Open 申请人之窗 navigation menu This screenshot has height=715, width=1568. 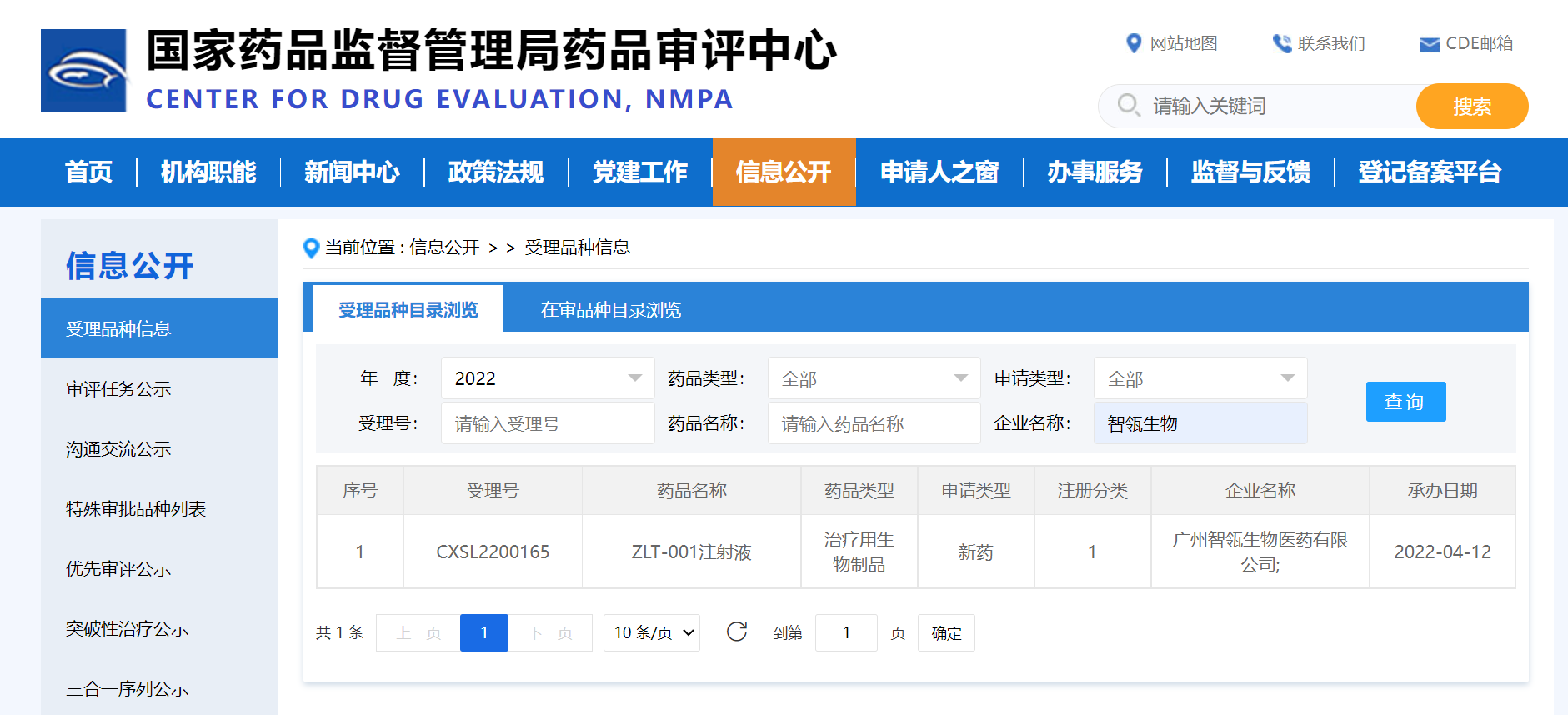tap(939, 172)
